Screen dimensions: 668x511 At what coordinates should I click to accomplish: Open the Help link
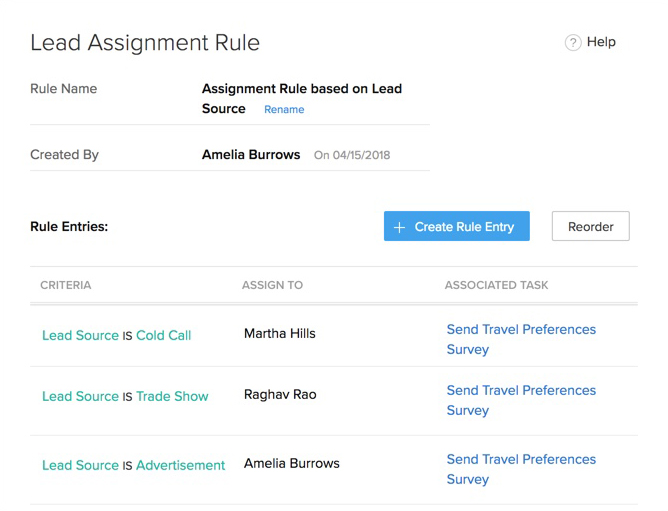click(x=601, y=42)
